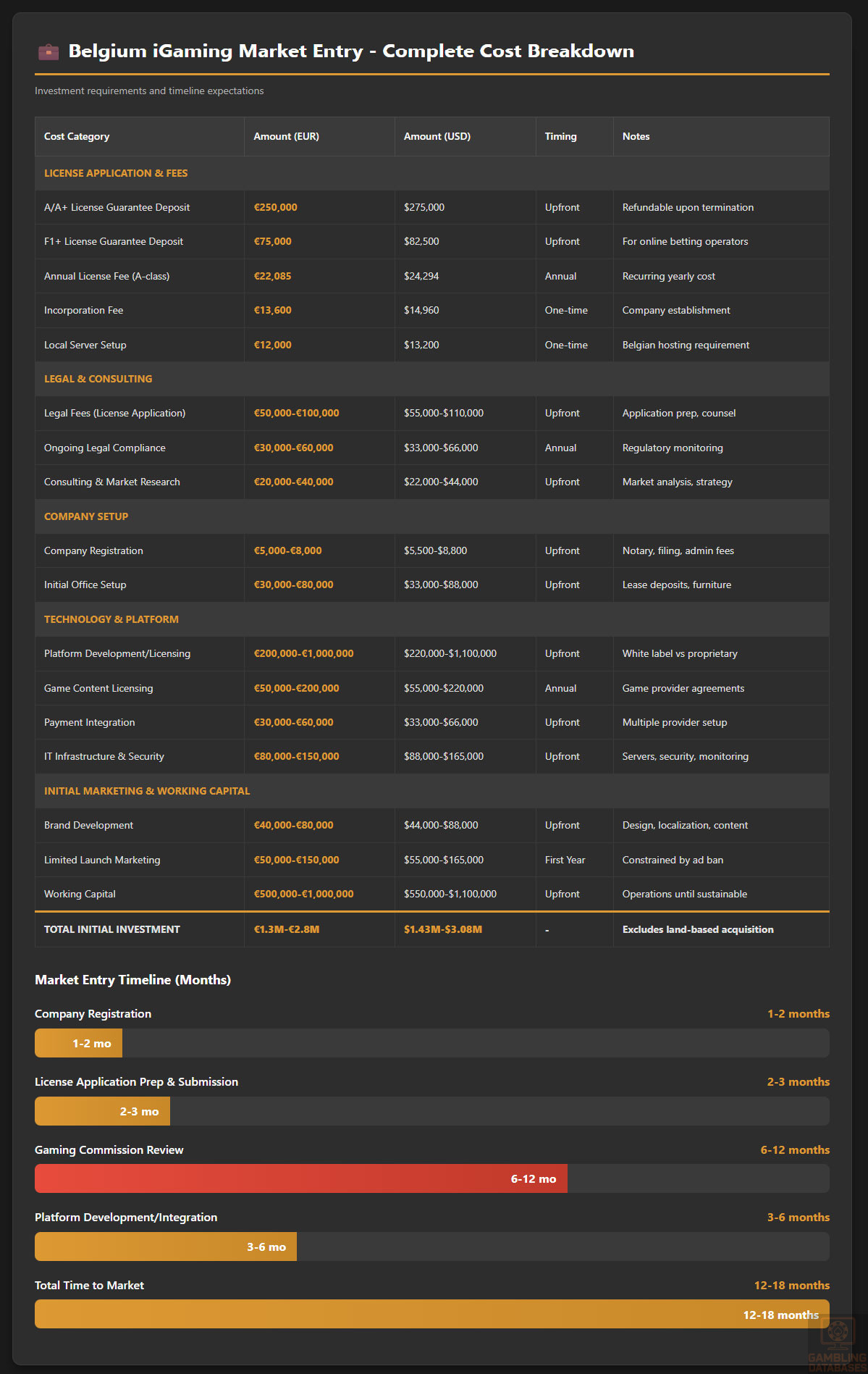Click the €250,000 guarantee deposit amount
Screen dimensions: 868x1374
pos(275,207)
